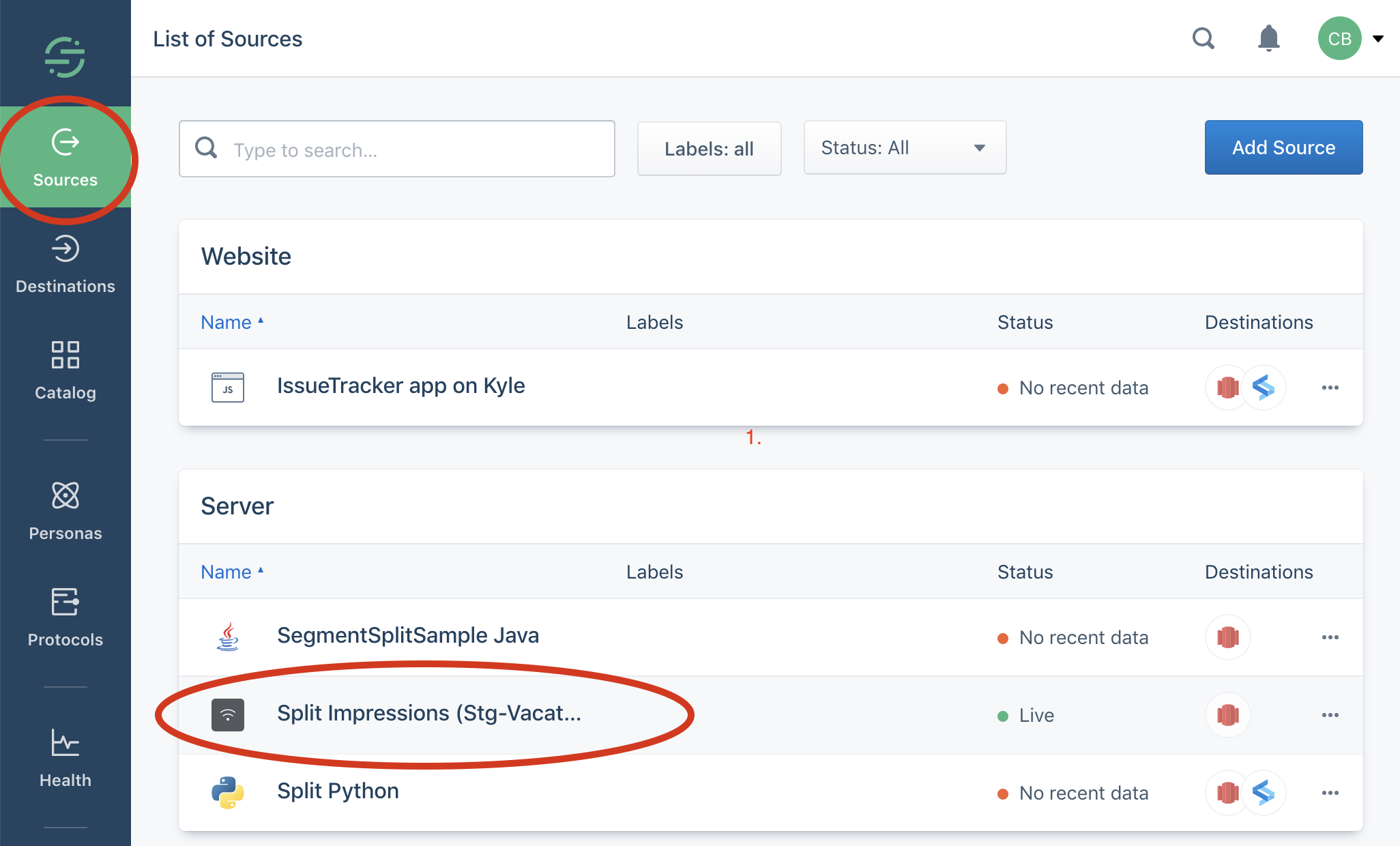Expand the Status: All dropdown
The width and height of the screenshot is (1400, 846).
(x=905, y=148)
